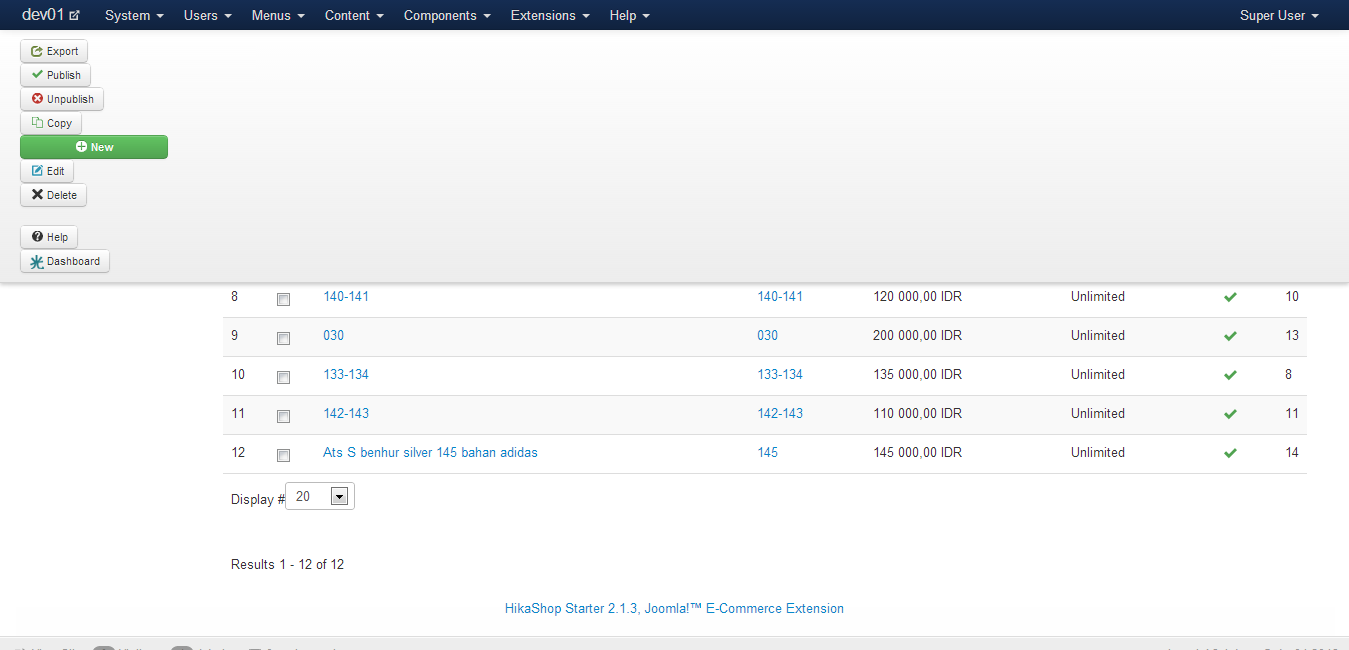
Task: Click product code link 145
Action: pos(767,452)
